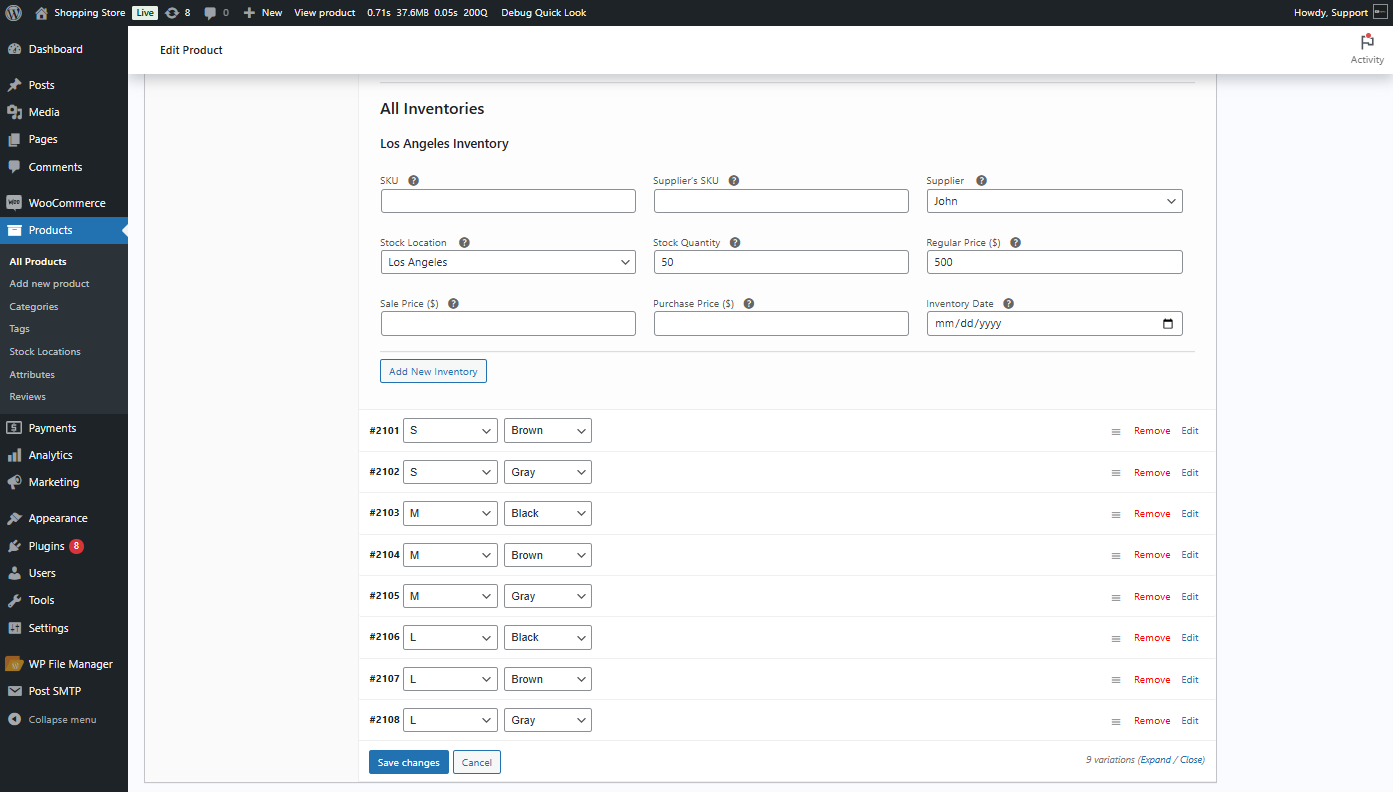Screen dimensions: 1393x792
Task: Close all variations link
Action: [1191, 760]
